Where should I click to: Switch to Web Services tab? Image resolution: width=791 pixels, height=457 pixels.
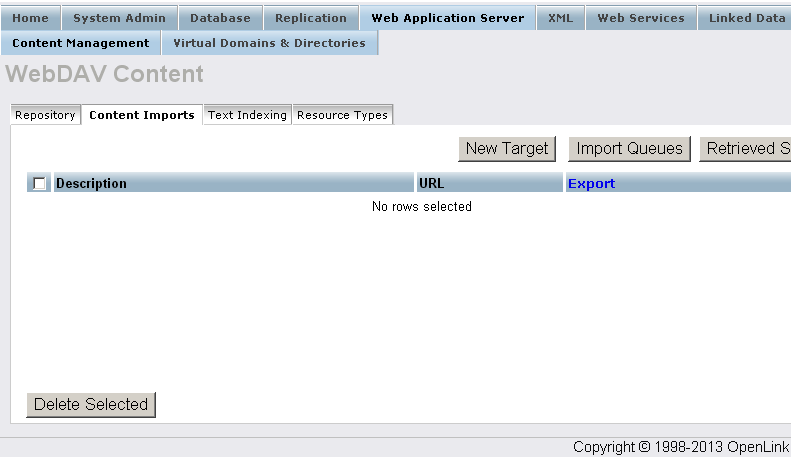pos(641,18)
